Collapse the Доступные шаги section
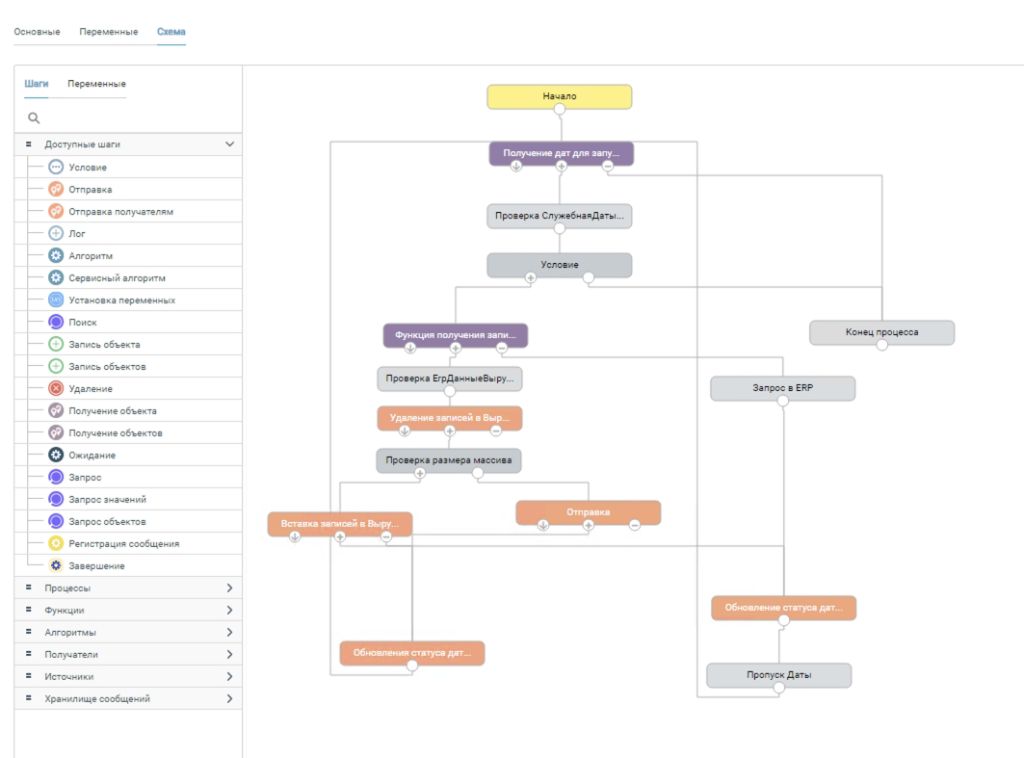Screen dimensions: 1024x758 point(229,144)
